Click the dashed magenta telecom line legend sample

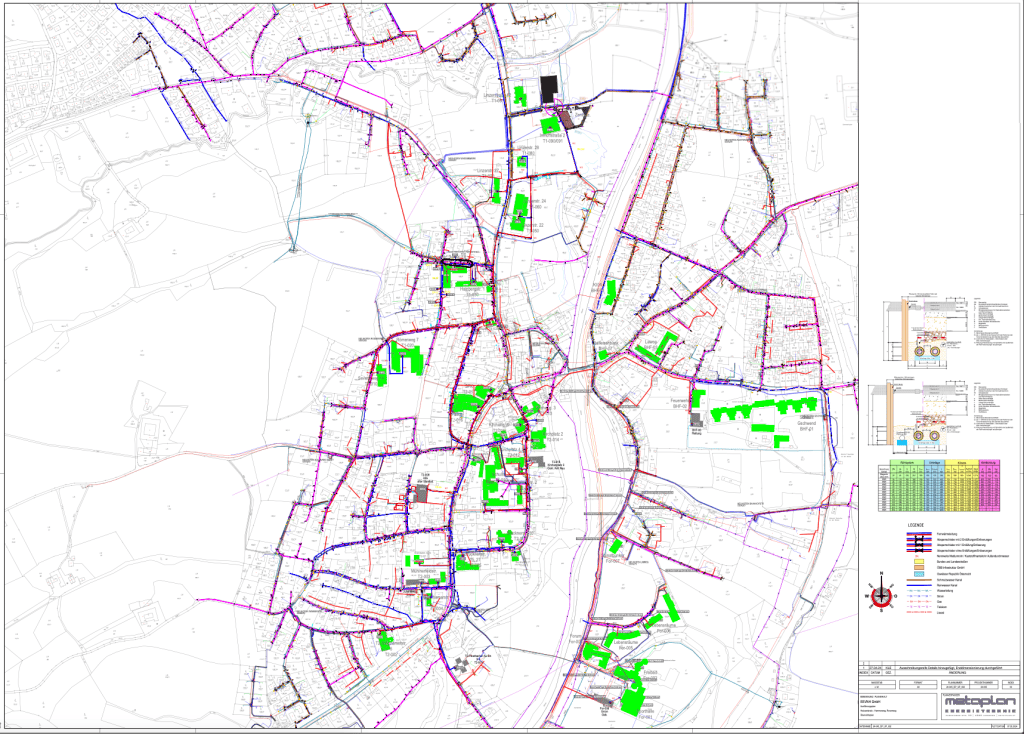919,607
